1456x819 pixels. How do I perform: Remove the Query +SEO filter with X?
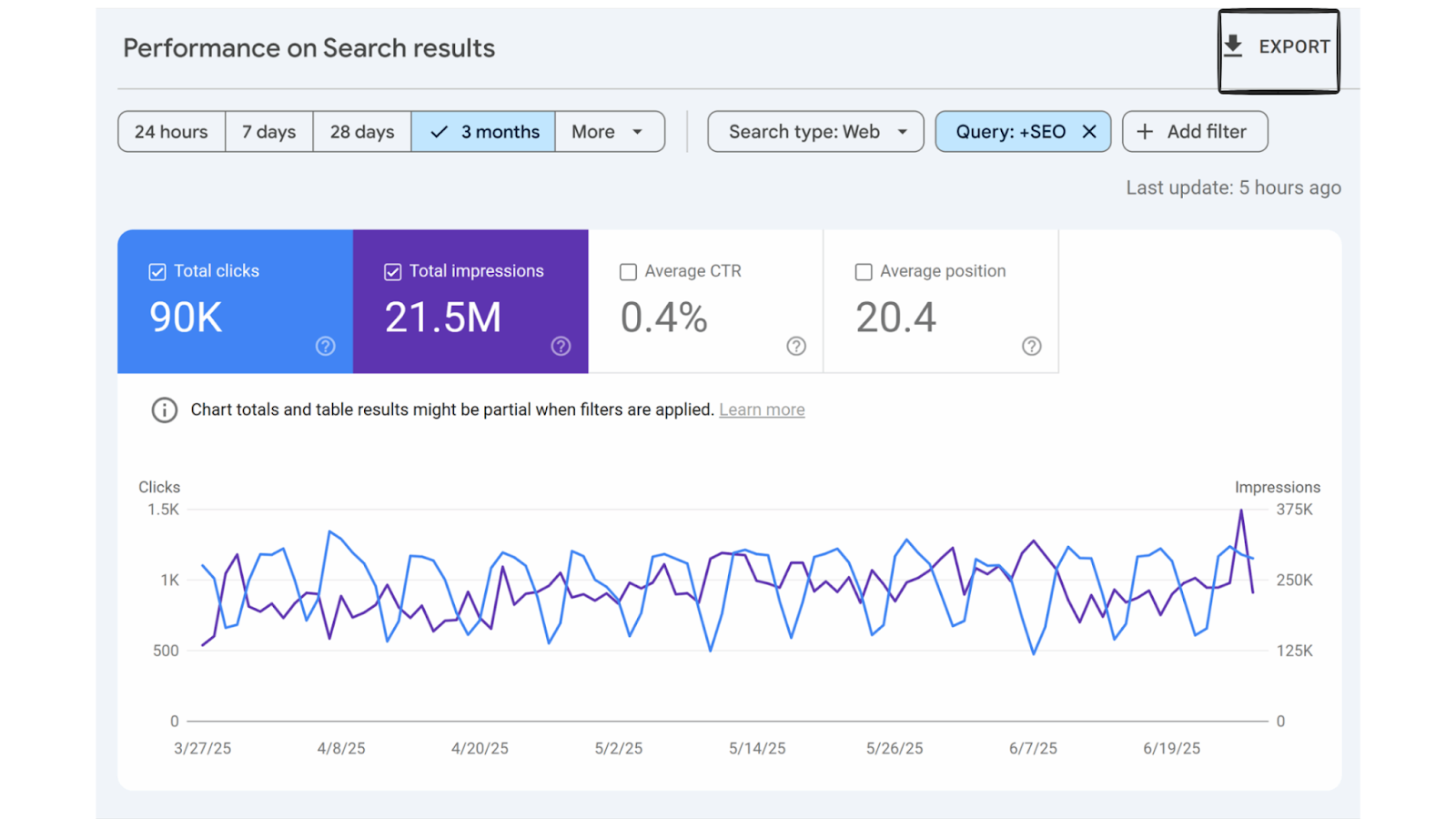[x=1088, y=132]
